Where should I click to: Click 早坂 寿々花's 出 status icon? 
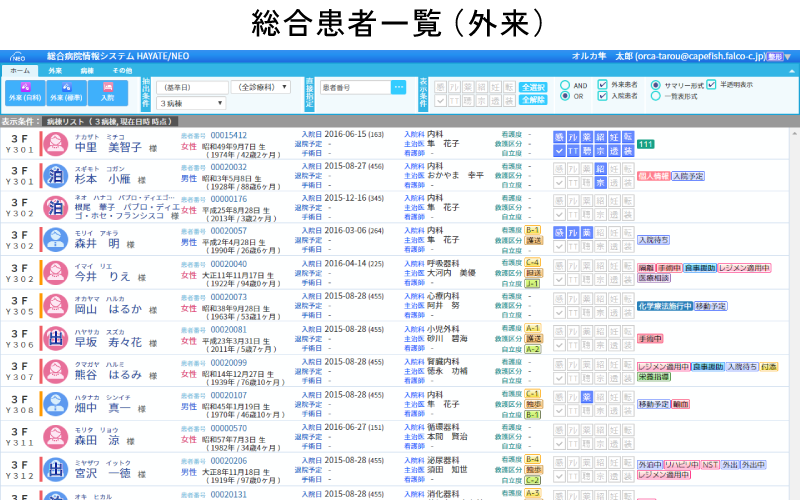(x=54, y=337)
